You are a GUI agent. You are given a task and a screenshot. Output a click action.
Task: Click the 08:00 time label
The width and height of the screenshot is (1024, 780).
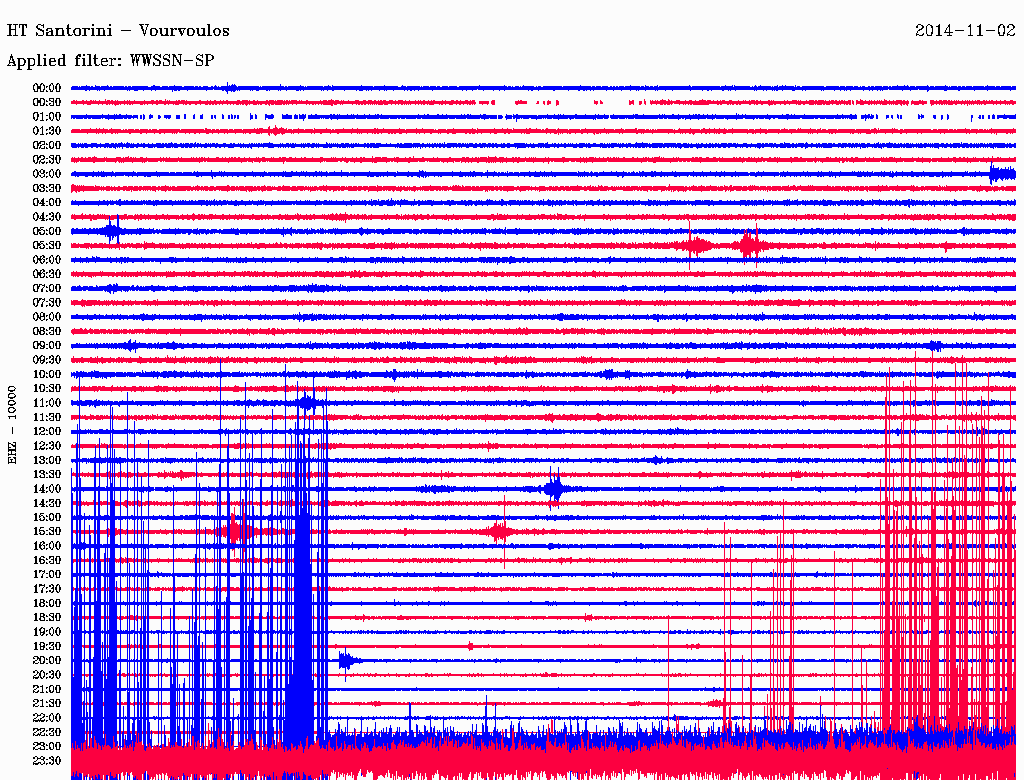(47, 317)
